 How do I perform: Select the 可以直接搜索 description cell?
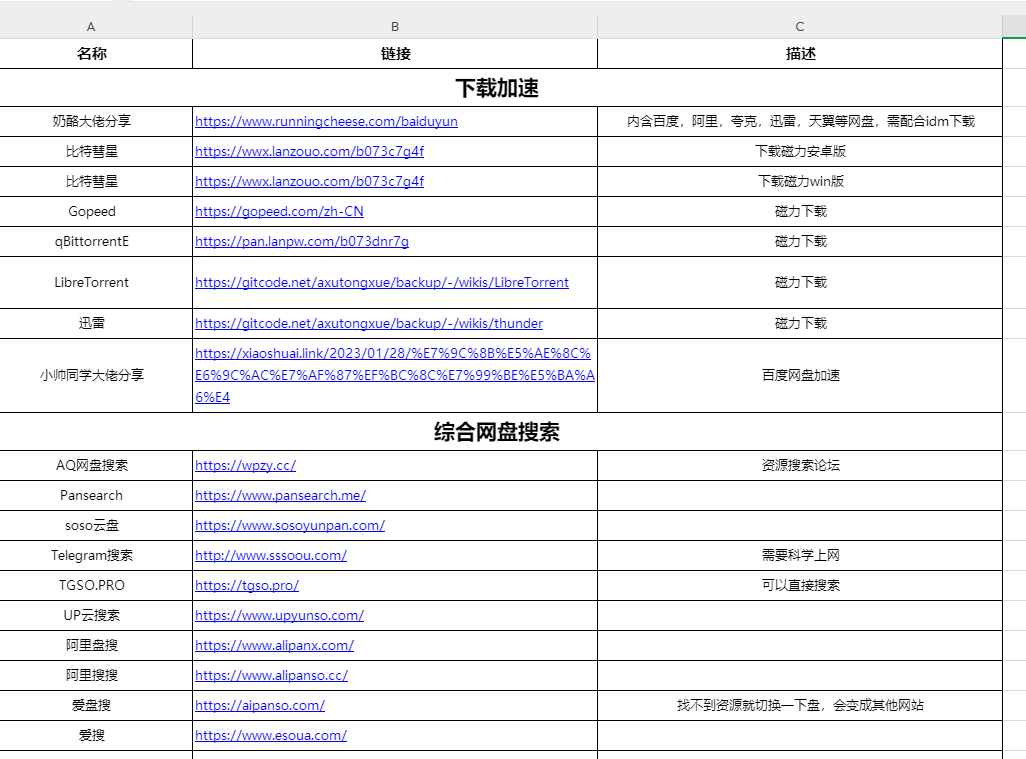pos(800,586)
